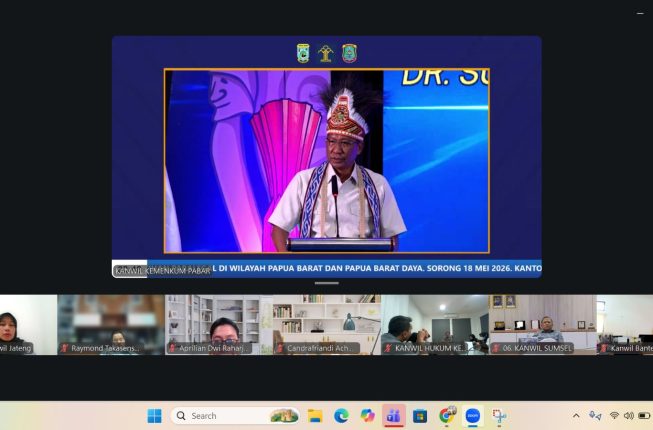Open File Explorer from the taskbar
This screenshot has width=653, height=430.
pos(315,415)
